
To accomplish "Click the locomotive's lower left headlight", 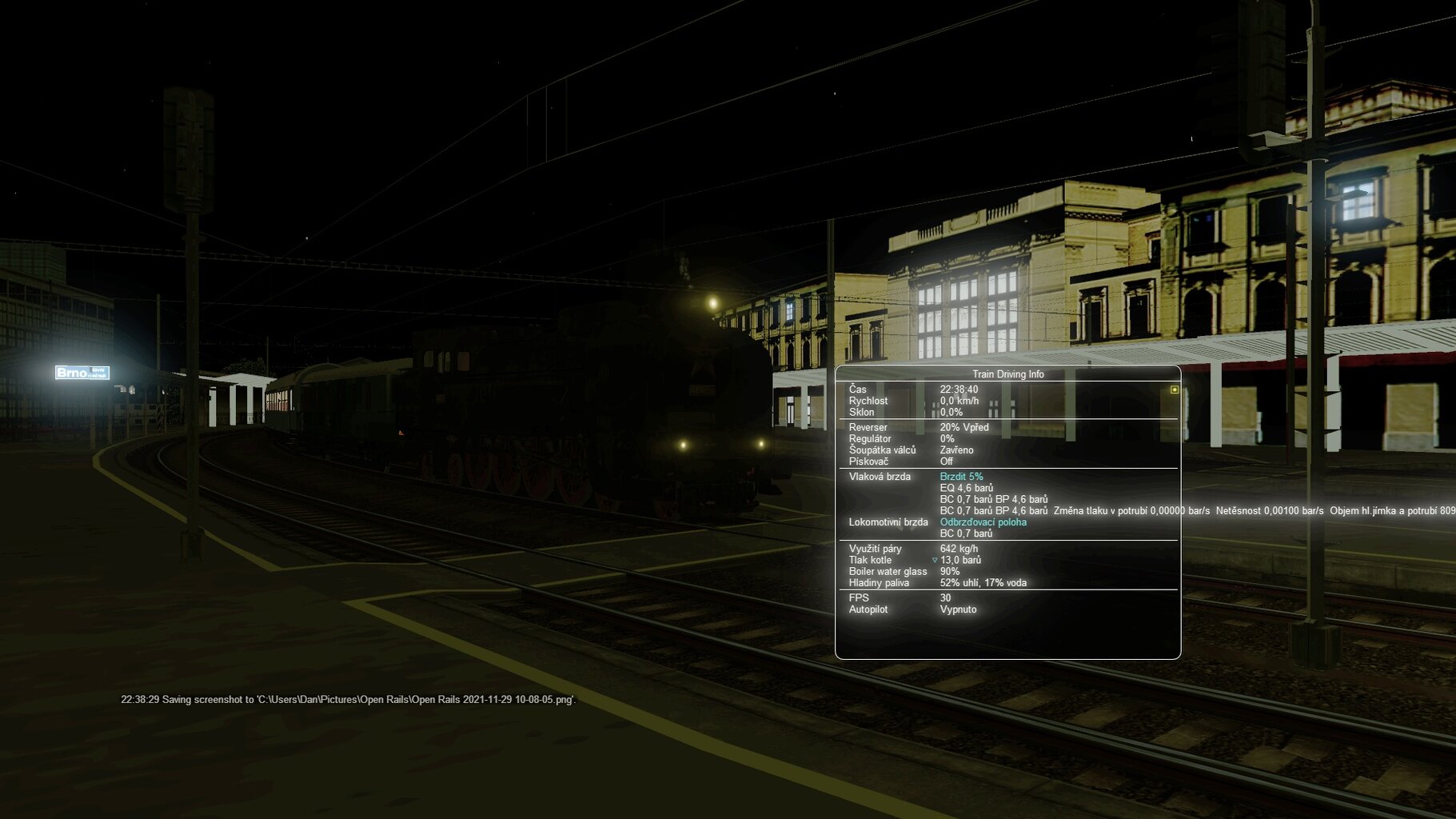I will pos(683,445).
